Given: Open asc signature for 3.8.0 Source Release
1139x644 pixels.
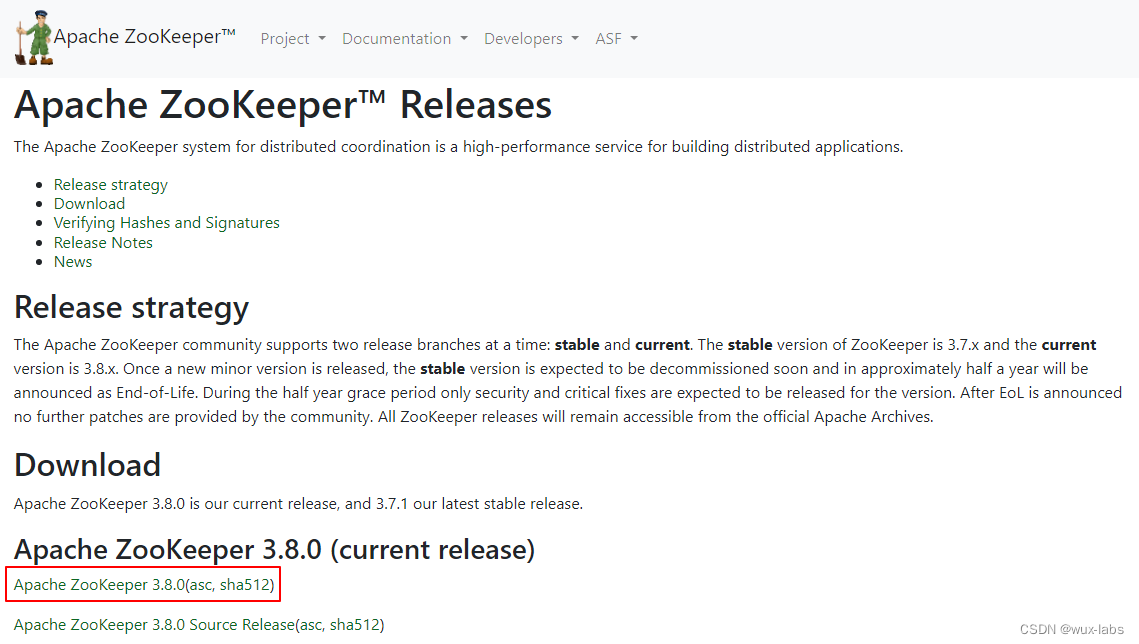Looking at the screenshot, I should click(x=311, y=625).
